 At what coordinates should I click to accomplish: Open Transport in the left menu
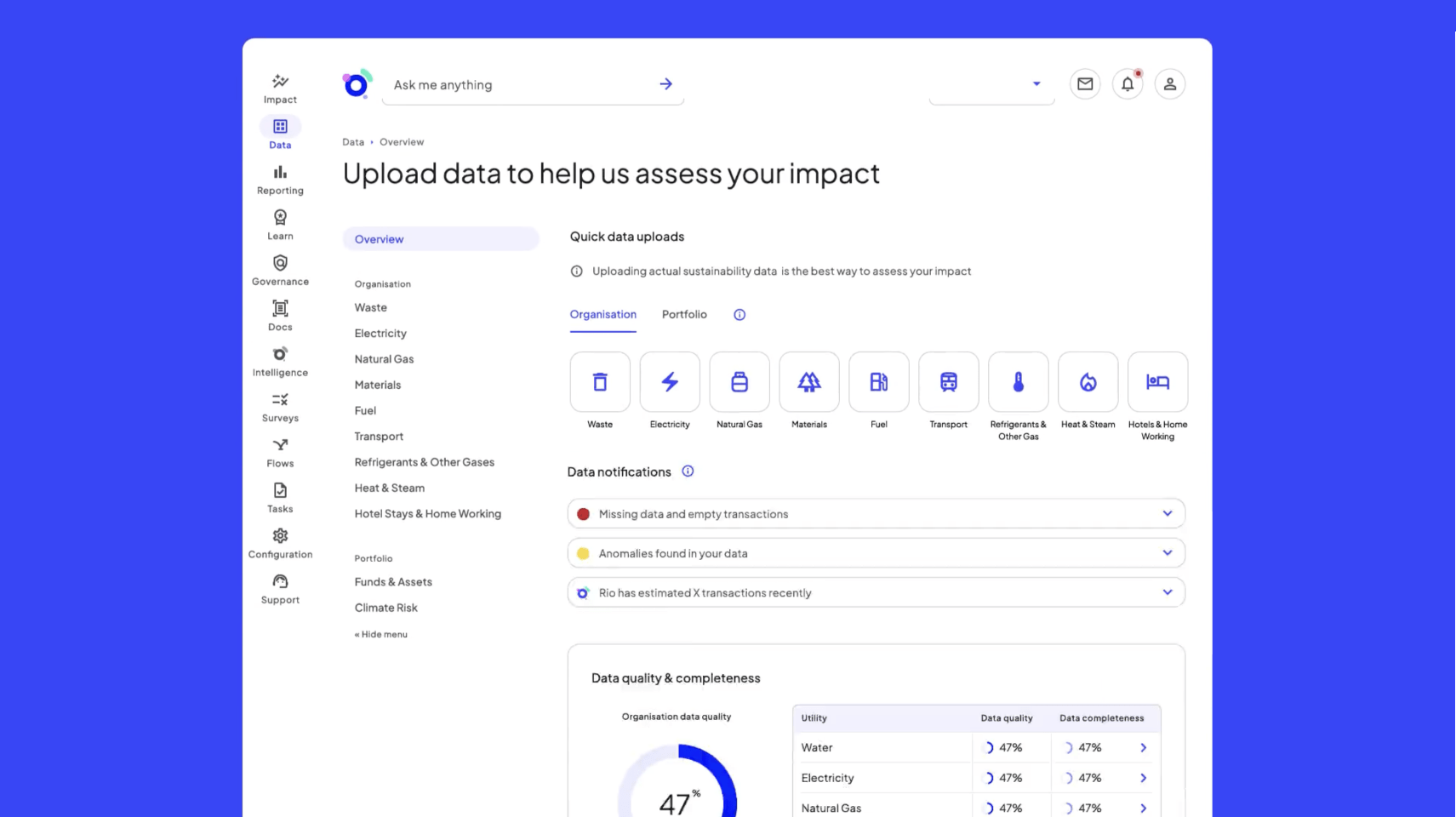(x=379, y=437)
